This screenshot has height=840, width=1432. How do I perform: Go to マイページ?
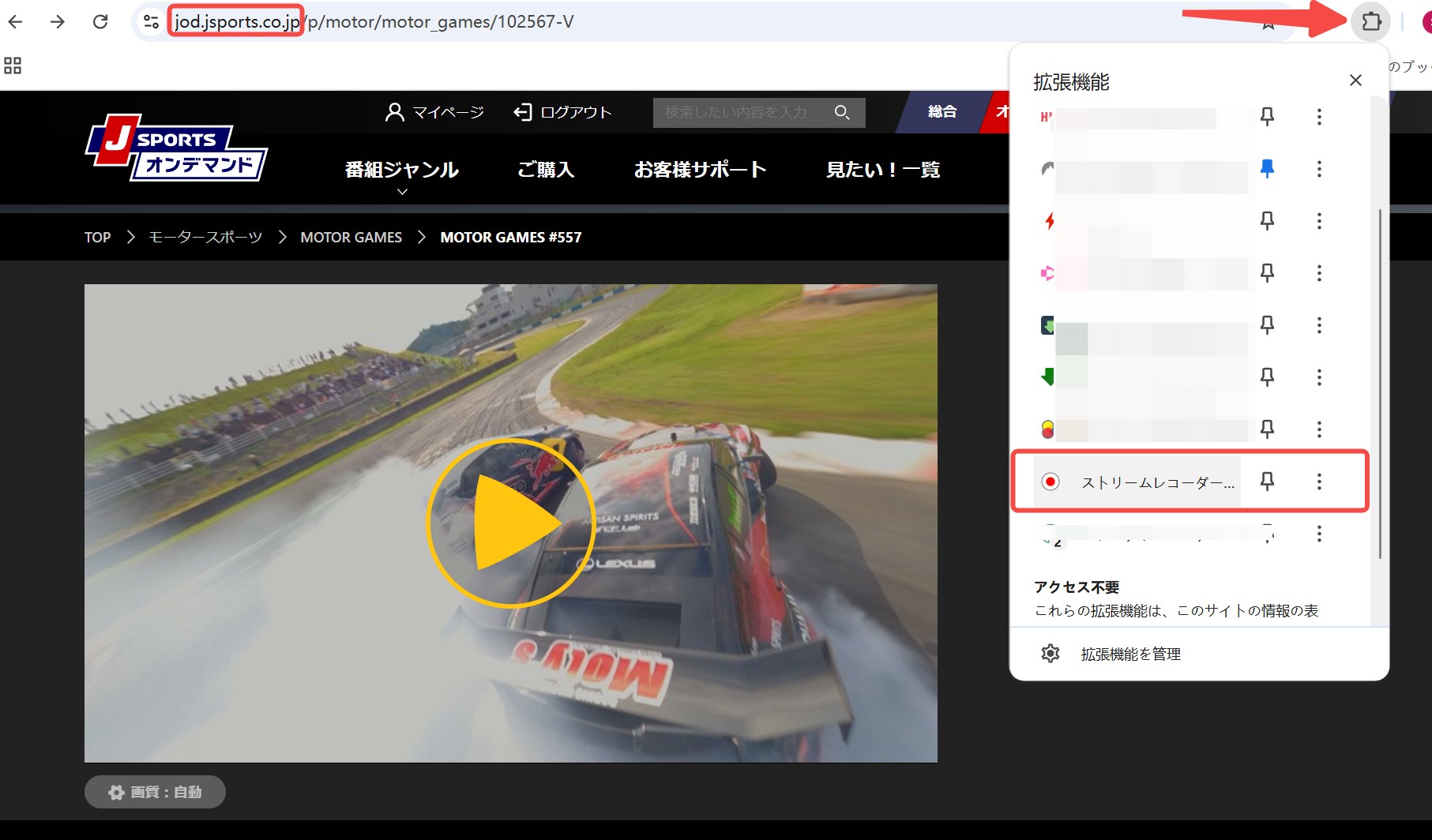(x=434, y=112)
